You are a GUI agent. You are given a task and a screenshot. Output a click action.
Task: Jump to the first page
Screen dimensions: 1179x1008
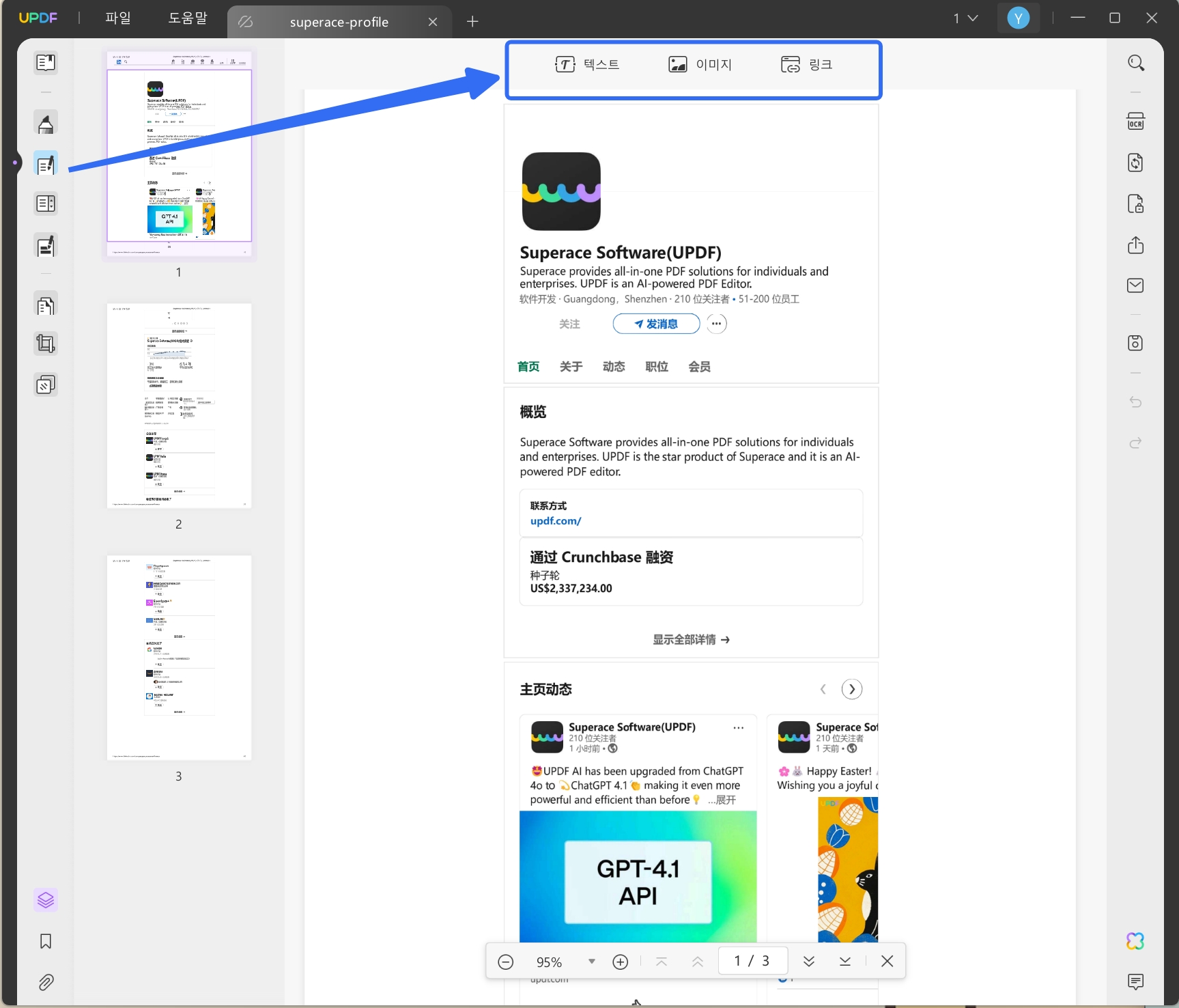[662, 962]
